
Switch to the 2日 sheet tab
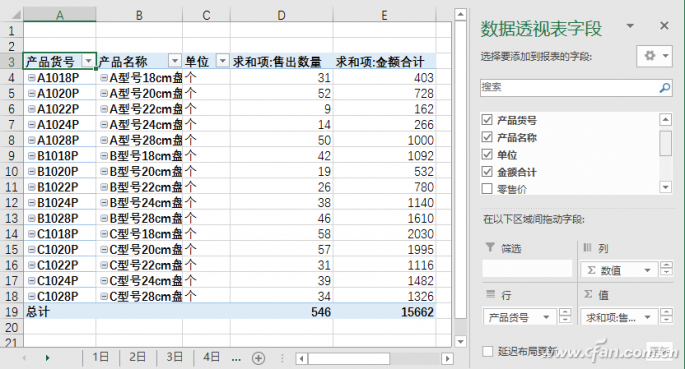click(x=137, y=357)
